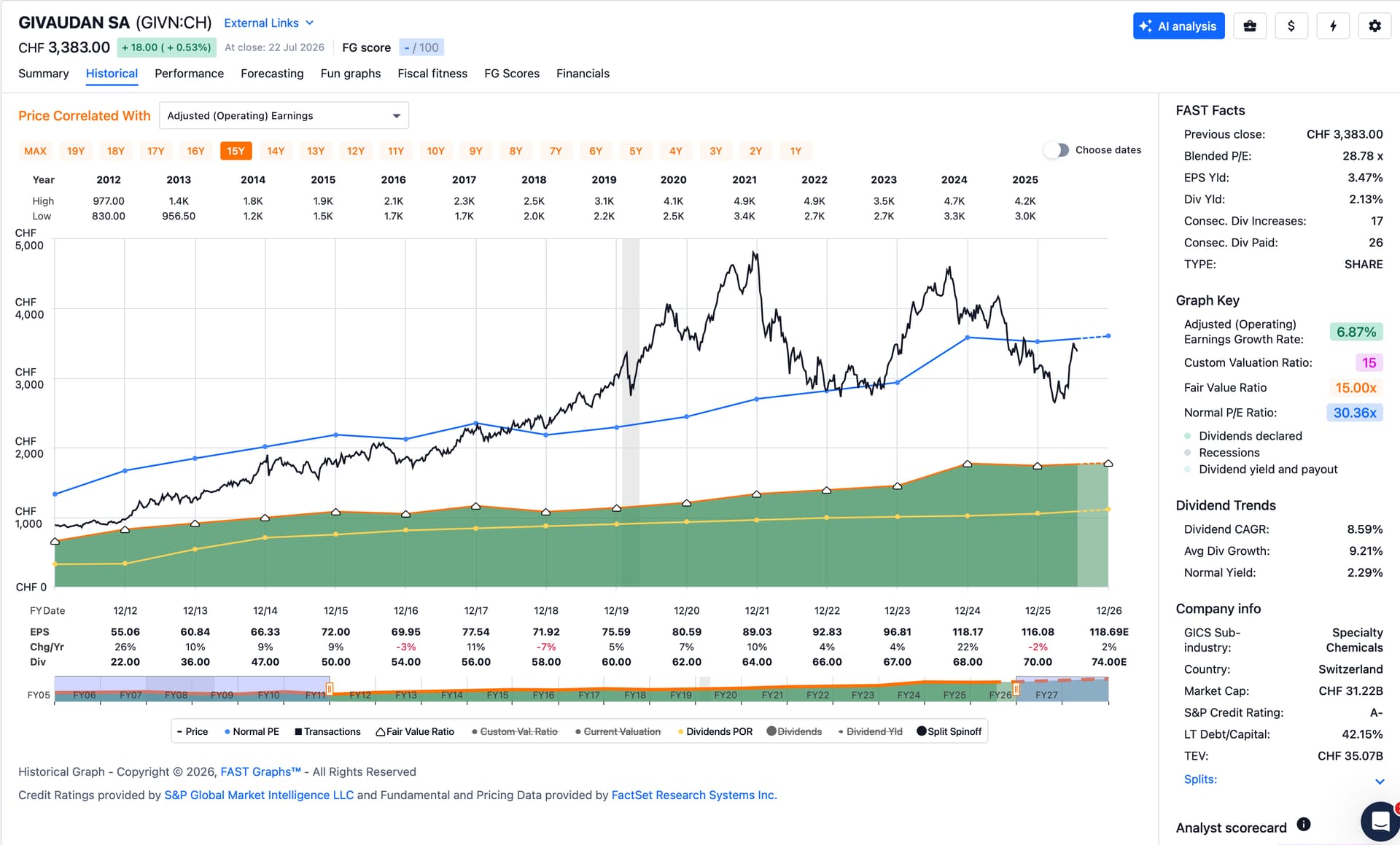
Task: Select the Historical tab
Action: tap(112, 74)
